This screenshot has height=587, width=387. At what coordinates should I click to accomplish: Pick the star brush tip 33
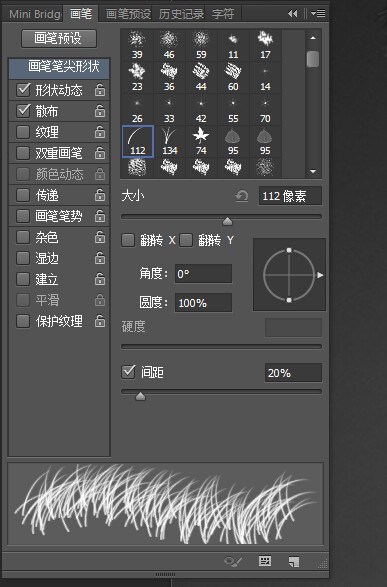pos(170,109)
